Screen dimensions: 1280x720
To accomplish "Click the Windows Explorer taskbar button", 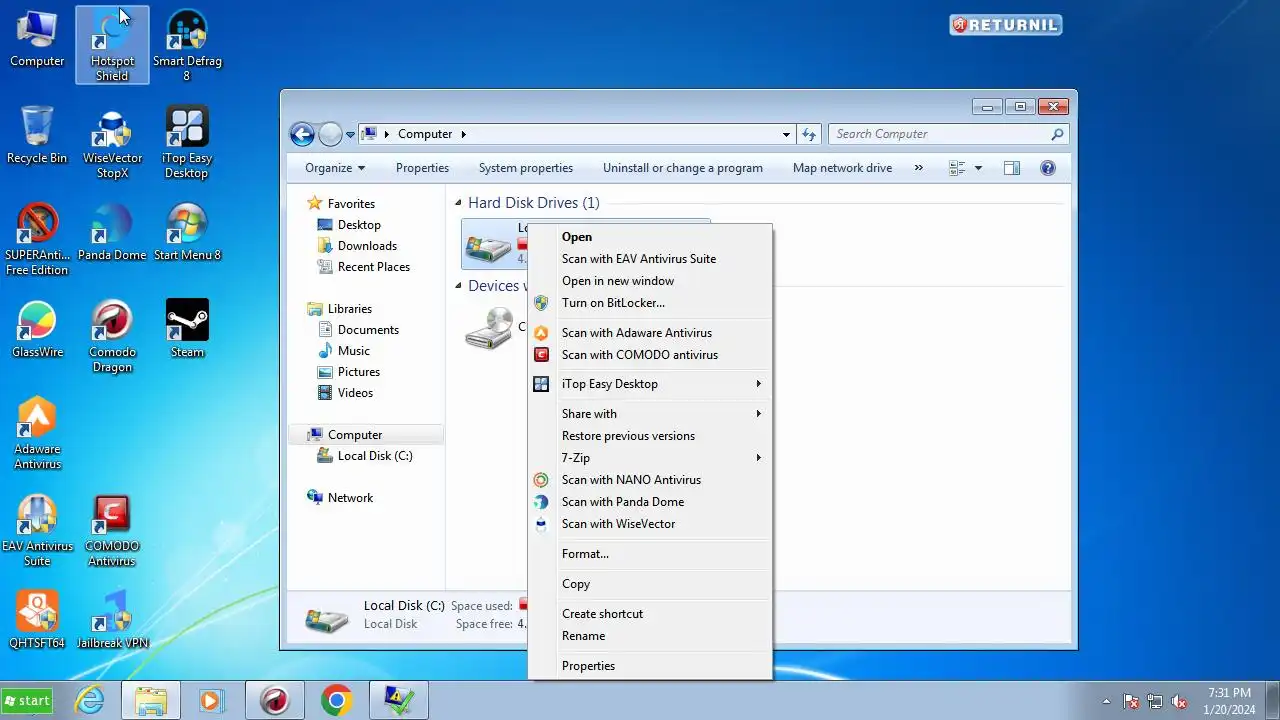I will coord(151,701).
